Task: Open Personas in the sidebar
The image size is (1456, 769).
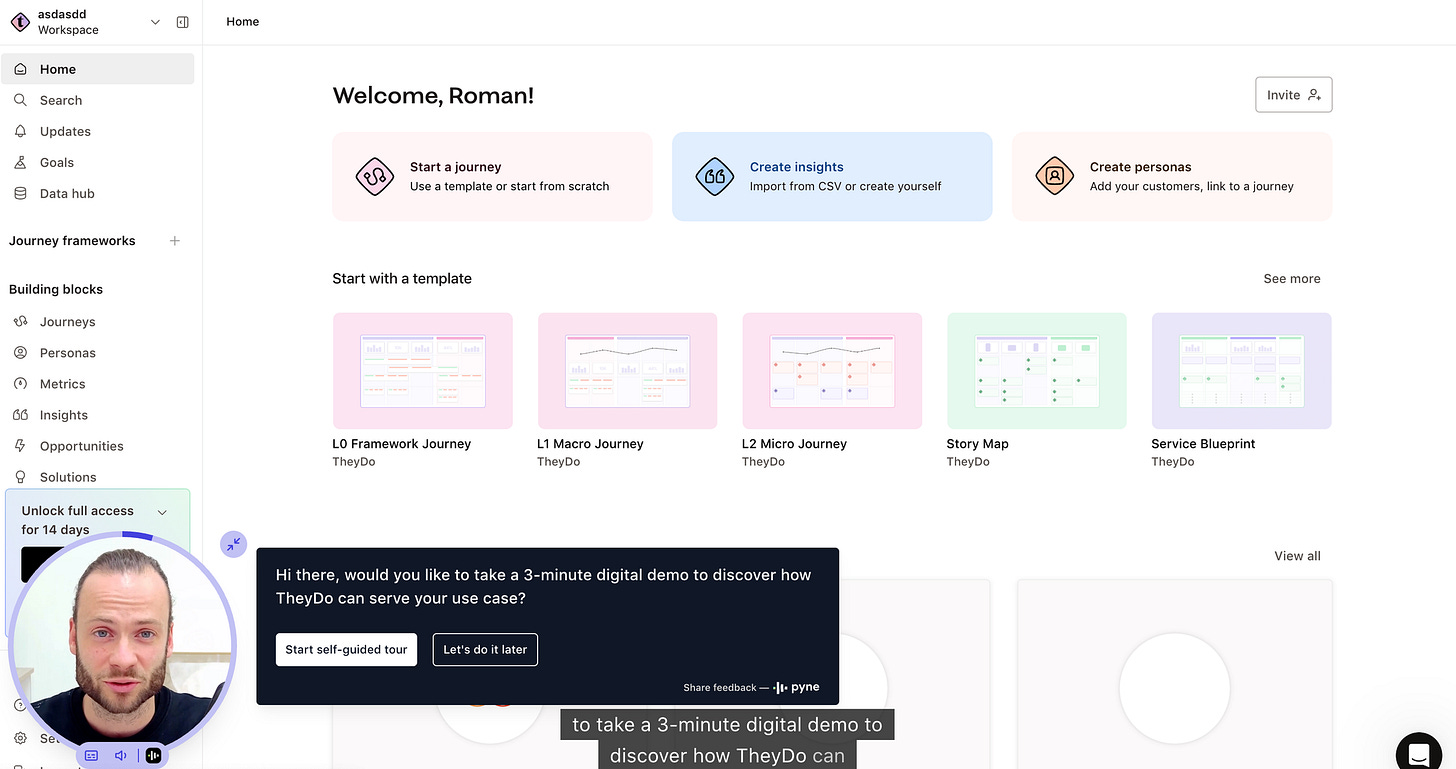Action: 97,353
